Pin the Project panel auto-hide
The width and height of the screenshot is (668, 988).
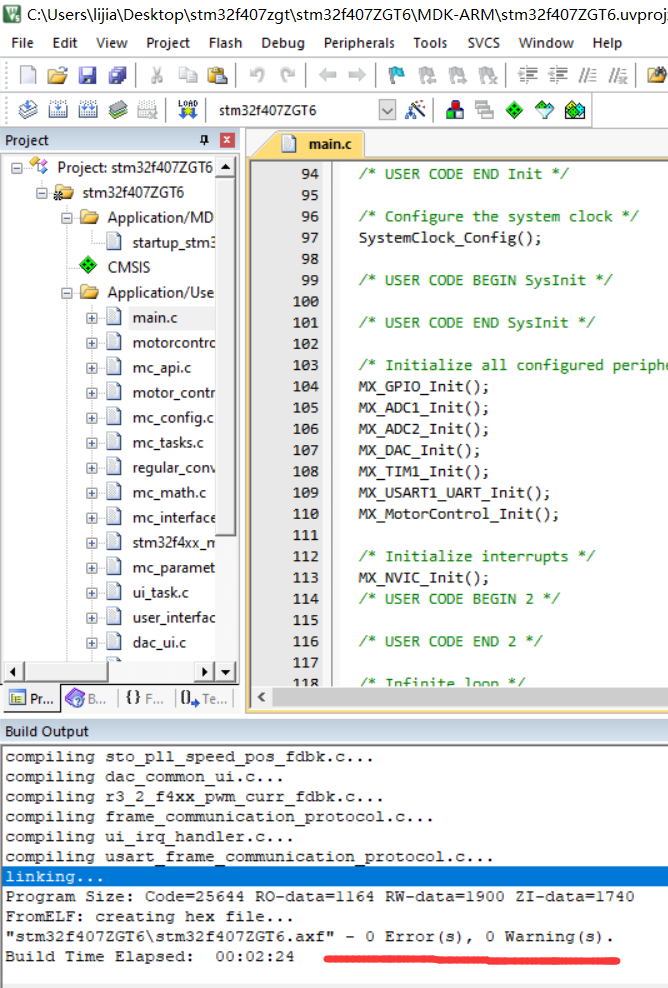204,140
